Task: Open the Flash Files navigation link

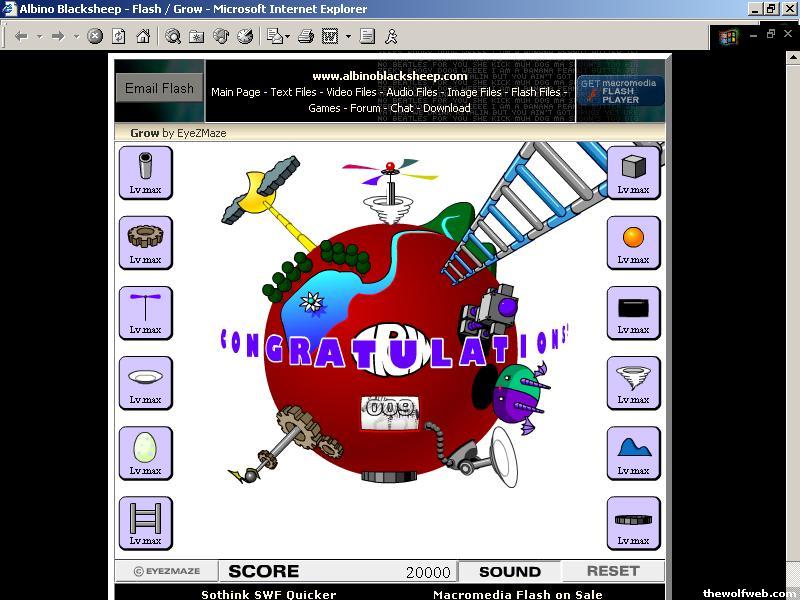Action: (536, 92)
